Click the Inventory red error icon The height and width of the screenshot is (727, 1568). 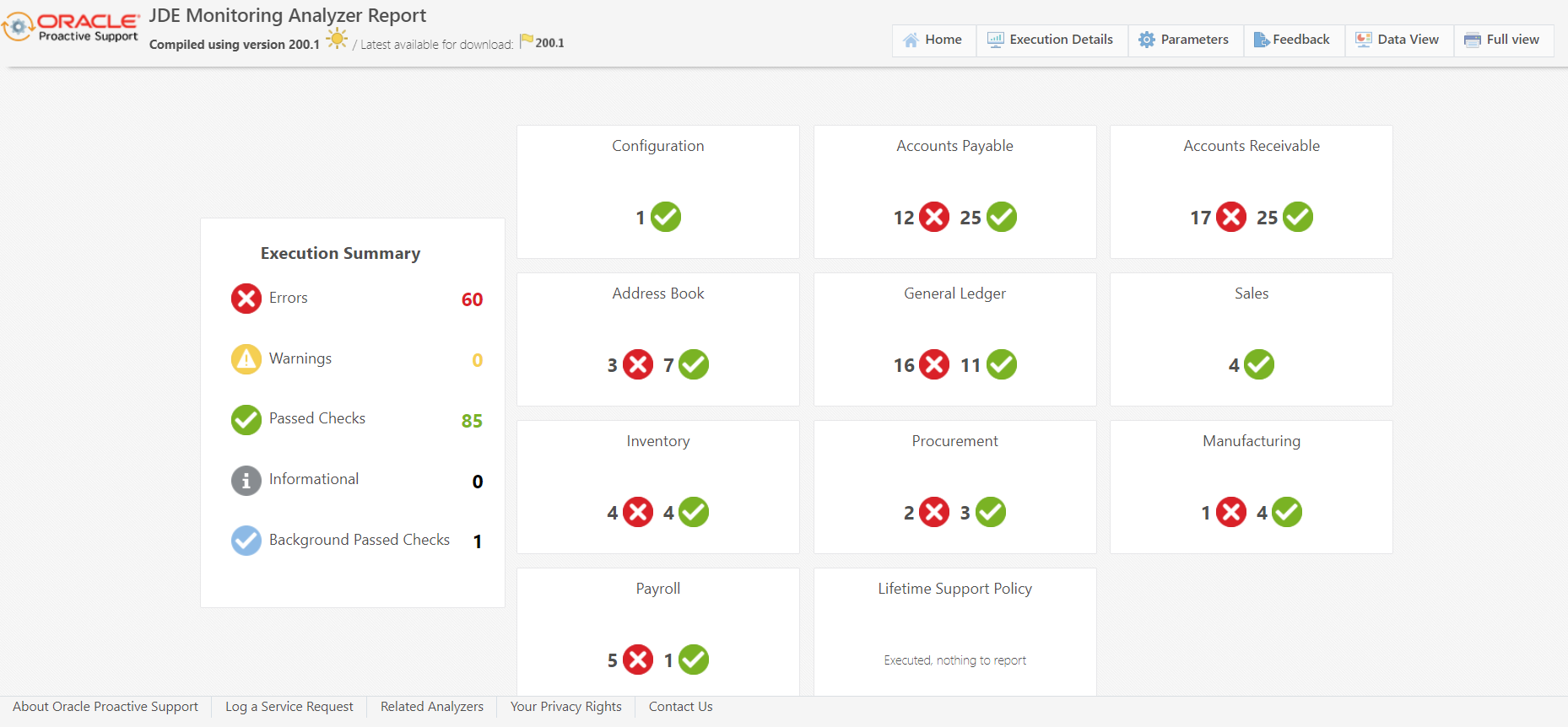[638, 512]
